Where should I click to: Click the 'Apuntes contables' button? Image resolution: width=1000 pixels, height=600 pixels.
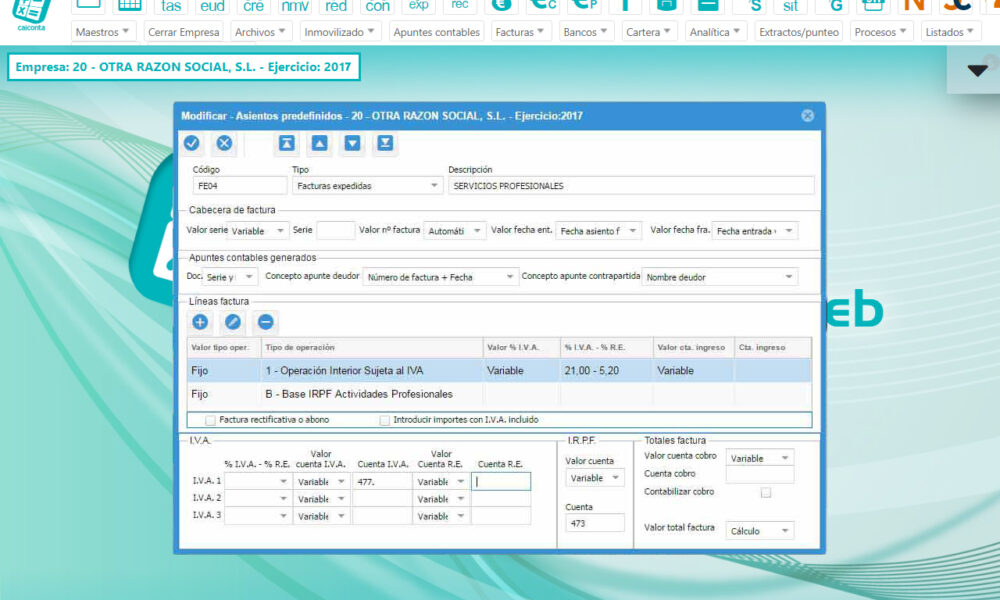pos(436,32)
